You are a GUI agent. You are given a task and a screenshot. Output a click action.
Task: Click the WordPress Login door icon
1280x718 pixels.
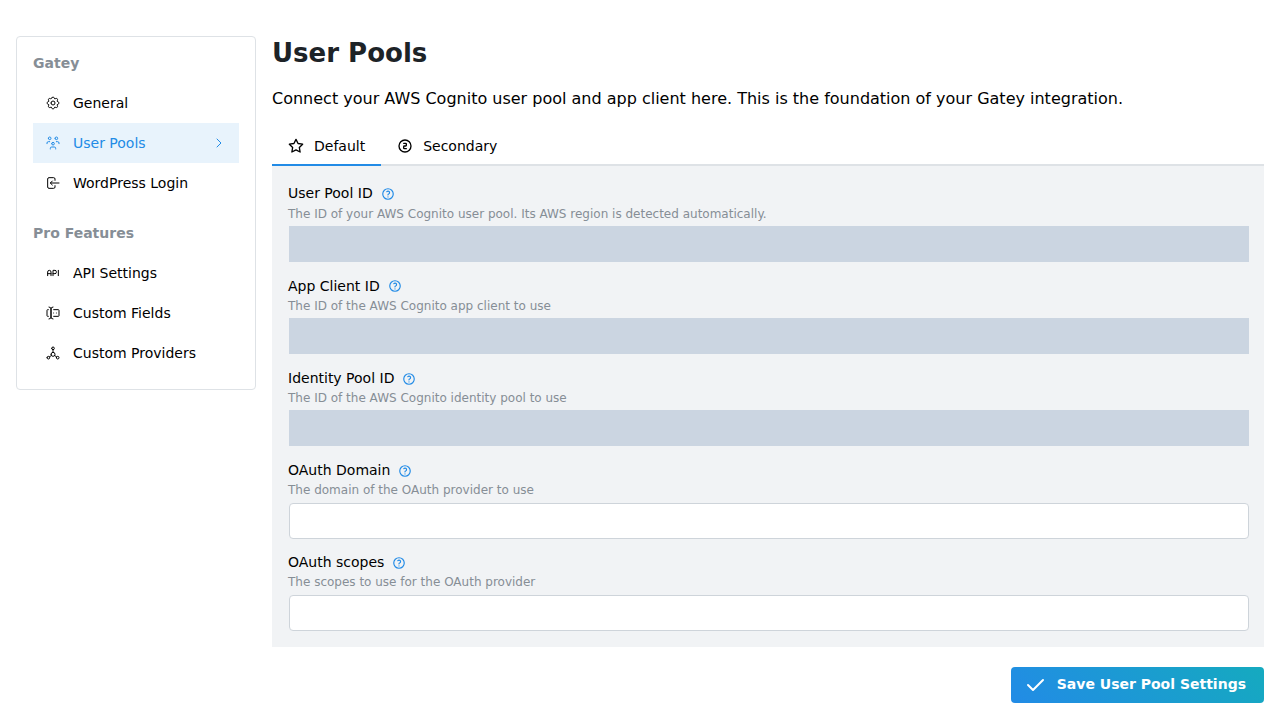(x=53, y=183)
